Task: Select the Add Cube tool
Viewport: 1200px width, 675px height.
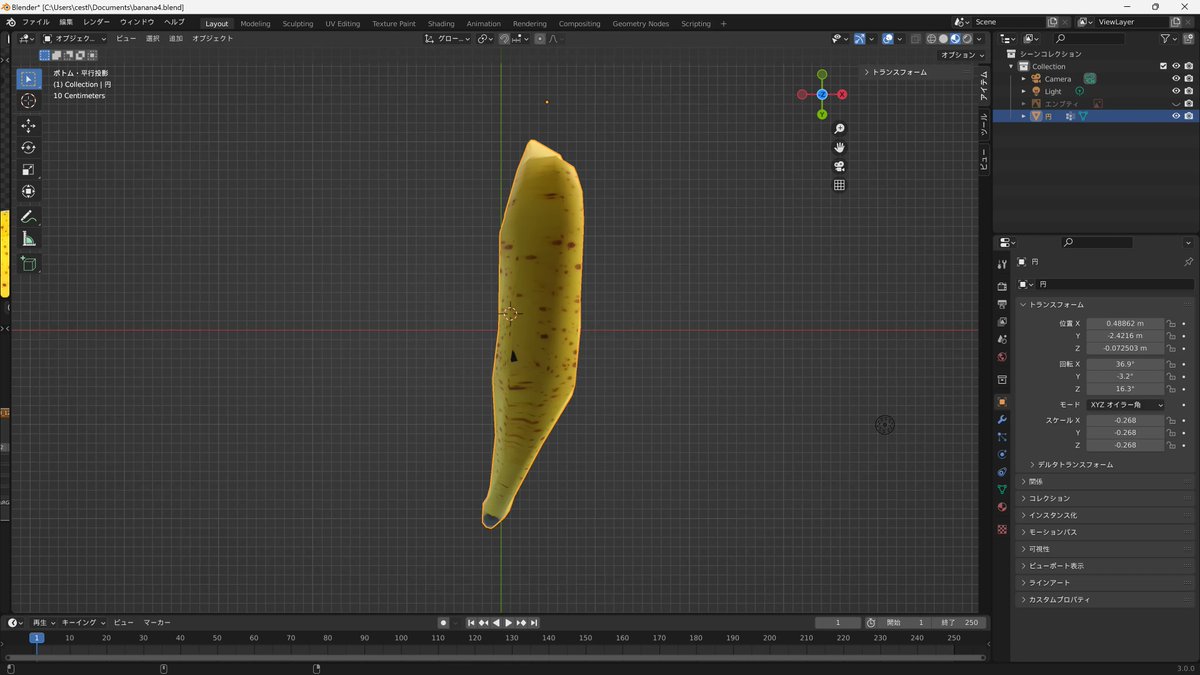Action: point(28,264)
